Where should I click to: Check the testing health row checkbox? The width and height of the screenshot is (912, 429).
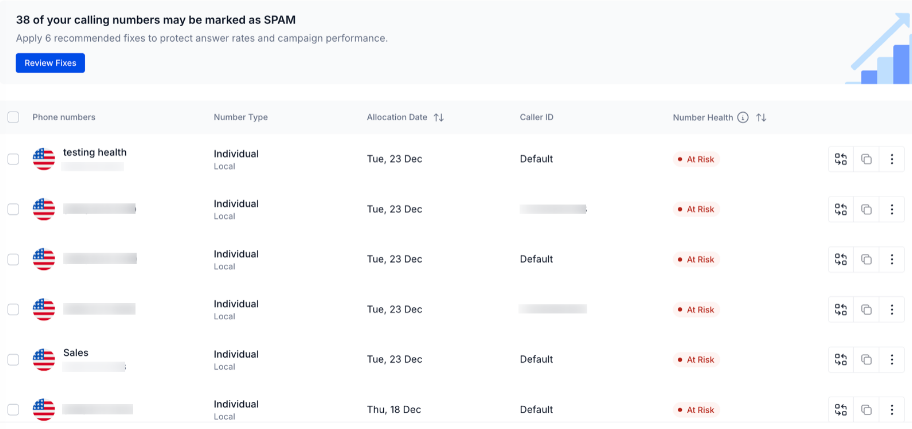point(13,159)
